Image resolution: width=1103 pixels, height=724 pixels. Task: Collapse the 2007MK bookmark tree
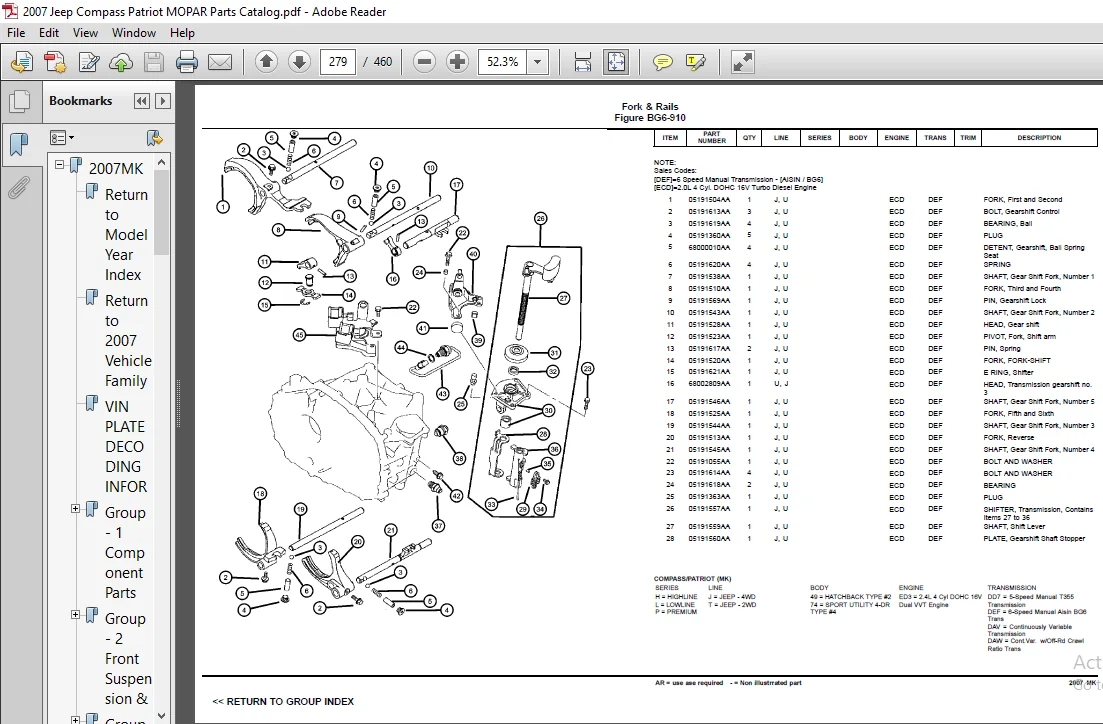pos(60,165)
